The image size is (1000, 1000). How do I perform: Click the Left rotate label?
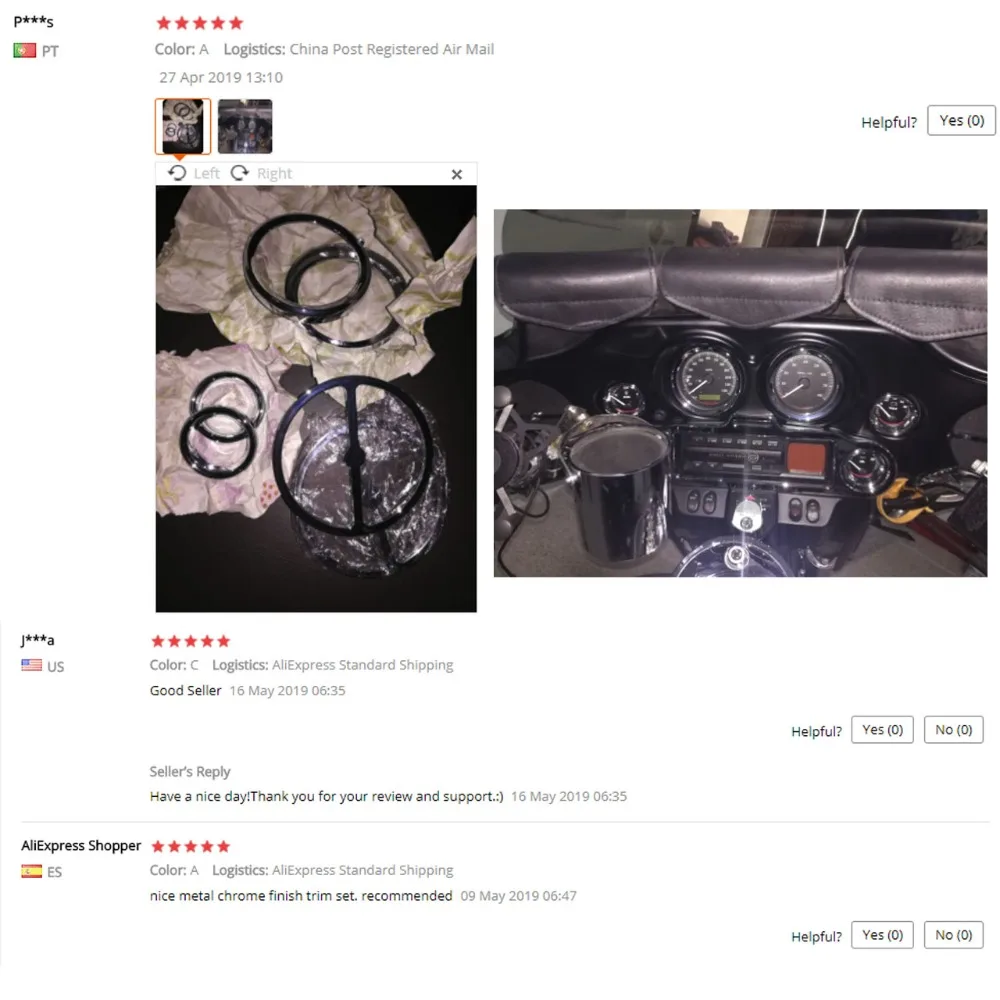pos(206,173)
